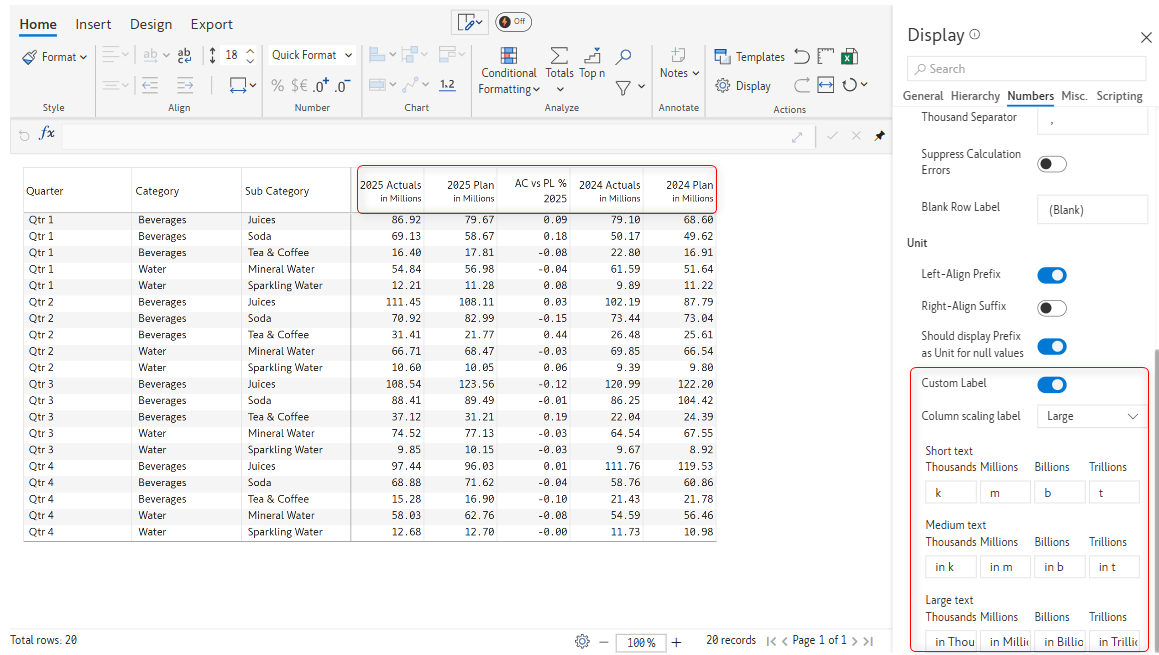Click the settings gear in status bar
Viewport: 1159px width, 655px height.
click(582, 641)
